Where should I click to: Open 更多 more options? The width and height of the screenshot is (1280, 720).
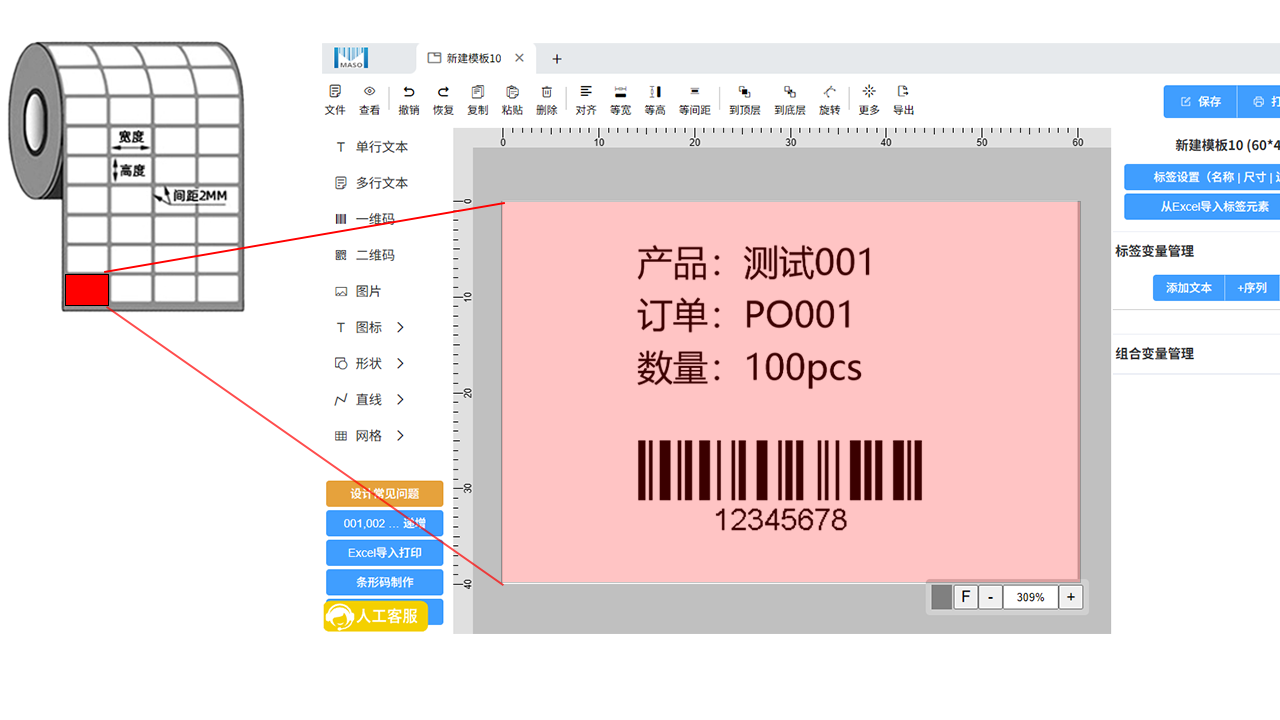(x=869, y=99)
